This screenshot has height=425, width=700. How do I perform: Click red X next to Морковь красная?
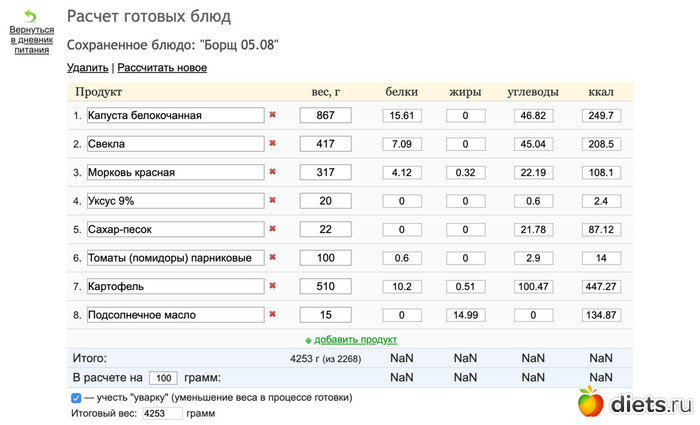[272, 172]
